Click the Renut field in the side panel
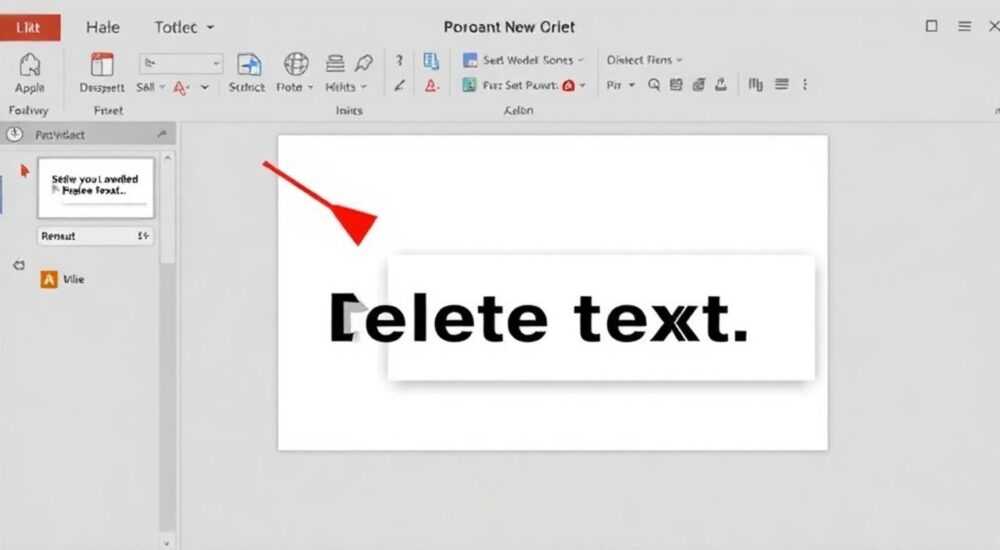1000x550 pixels. point(96,236)
